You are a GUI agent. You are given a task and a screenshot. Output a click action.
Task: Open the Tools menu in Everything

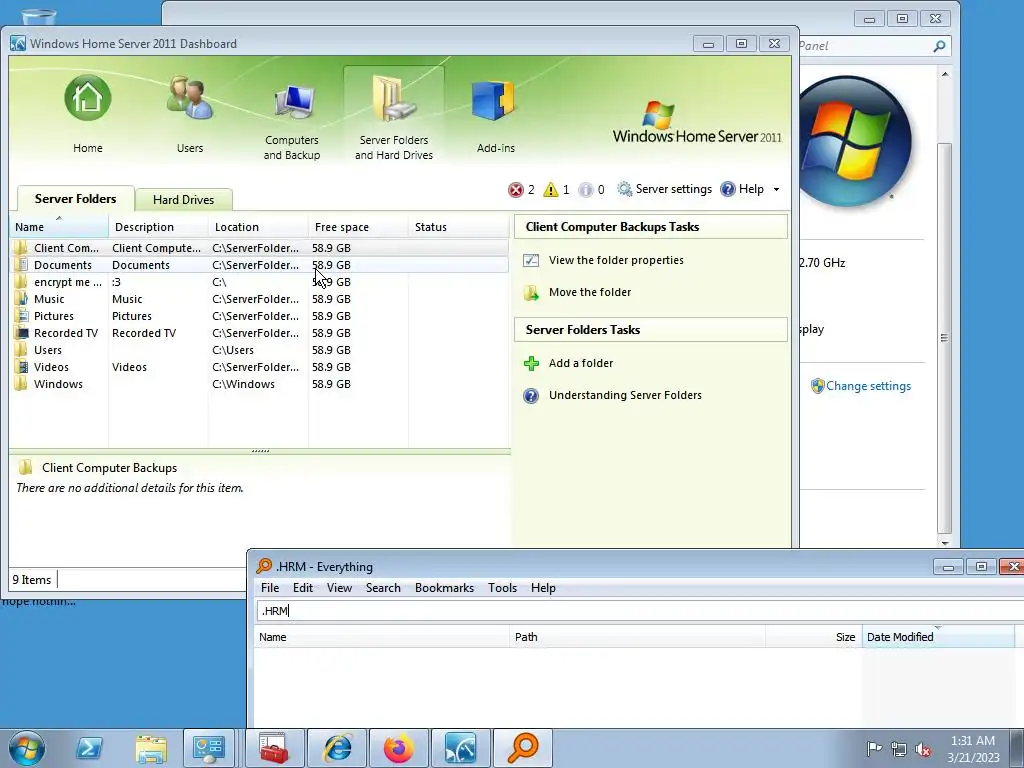click(502, 588)
